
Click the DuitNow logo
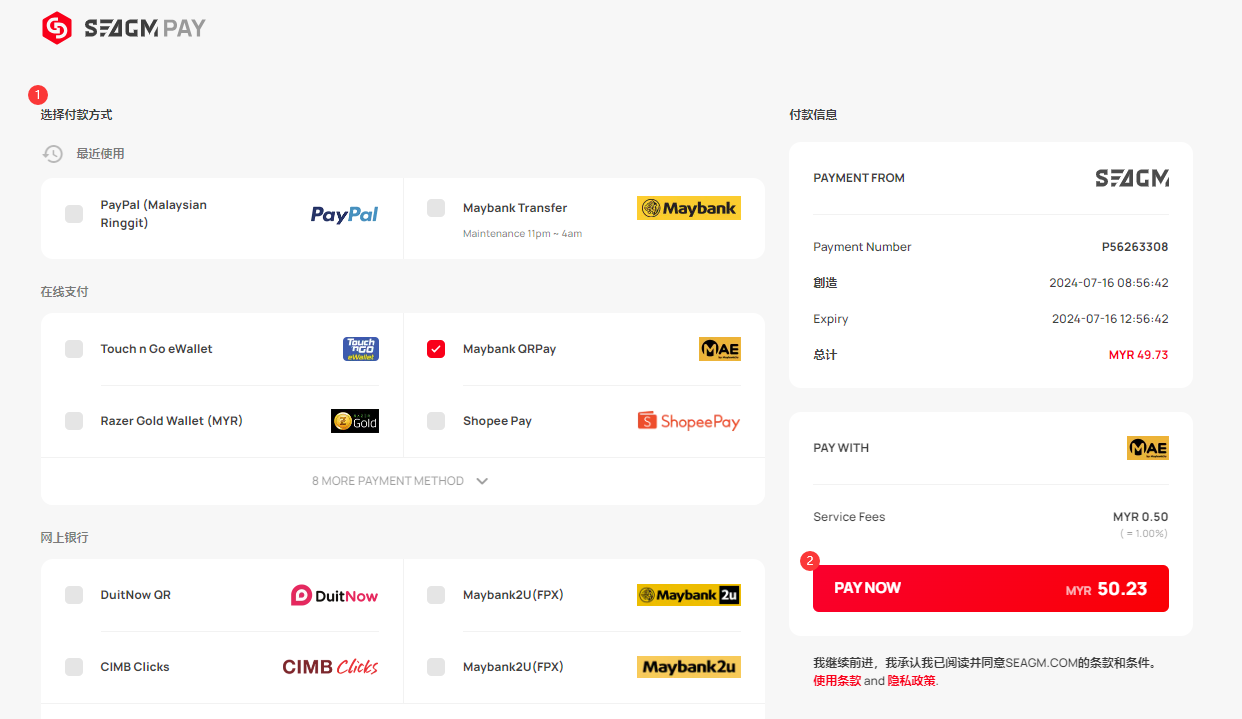pyautogui.click(x=335, y=595)
